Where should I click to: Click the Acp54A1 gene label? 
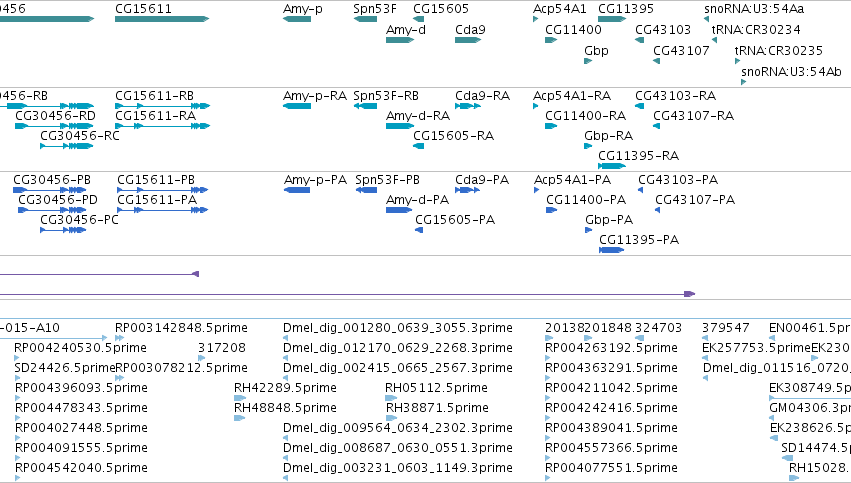[560, 9]
